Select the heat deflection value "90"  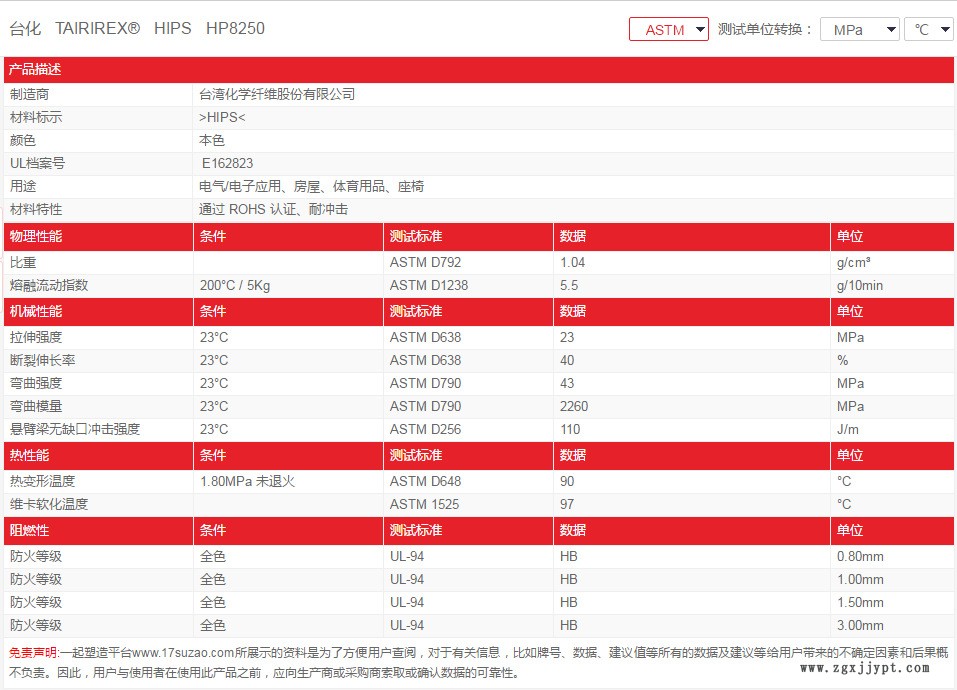pyautogui.click(x=567, y=481)
